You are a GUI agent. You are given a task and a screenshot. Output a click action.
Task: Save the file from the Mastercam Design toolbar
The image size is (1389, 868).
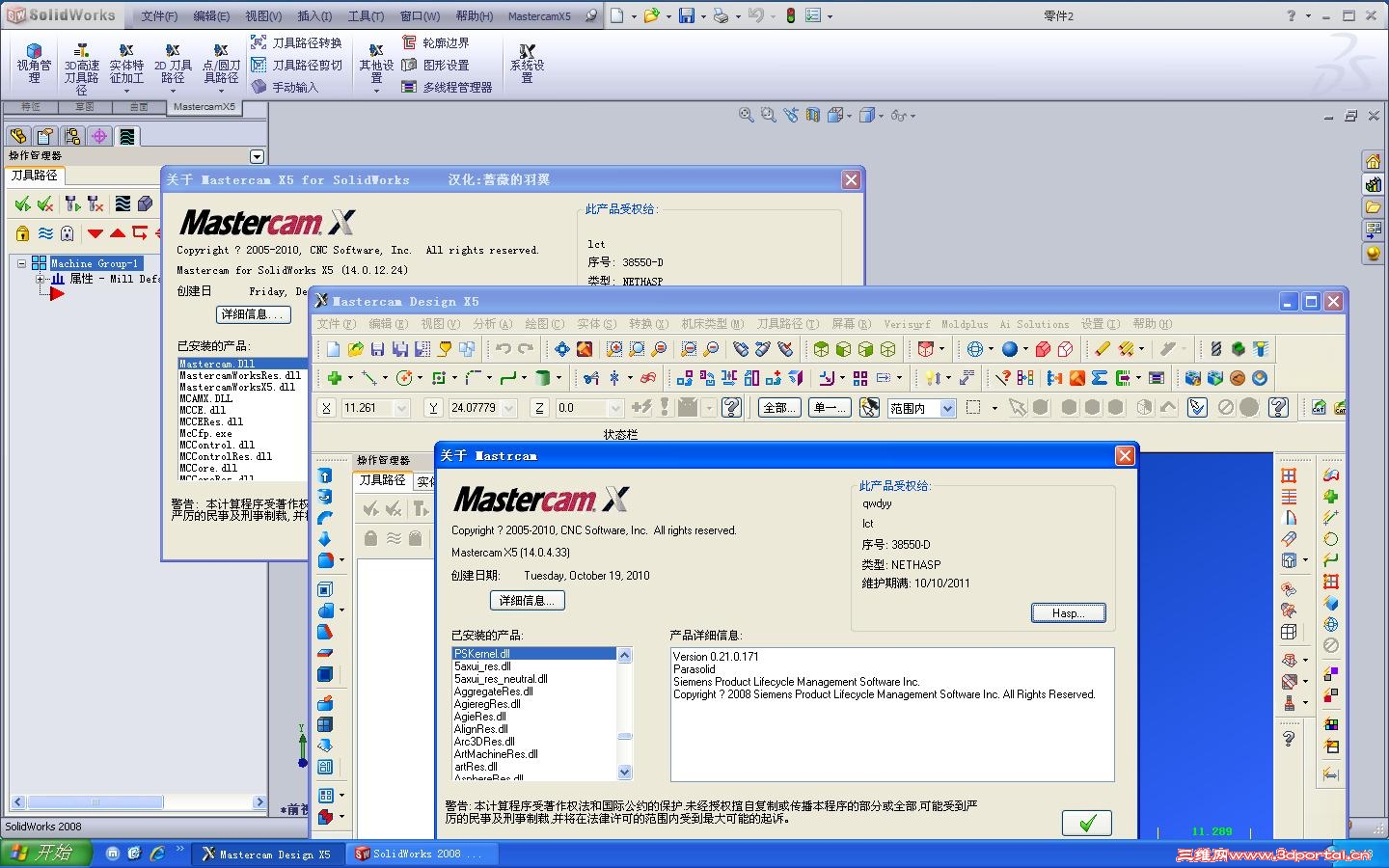pos(377,349)
